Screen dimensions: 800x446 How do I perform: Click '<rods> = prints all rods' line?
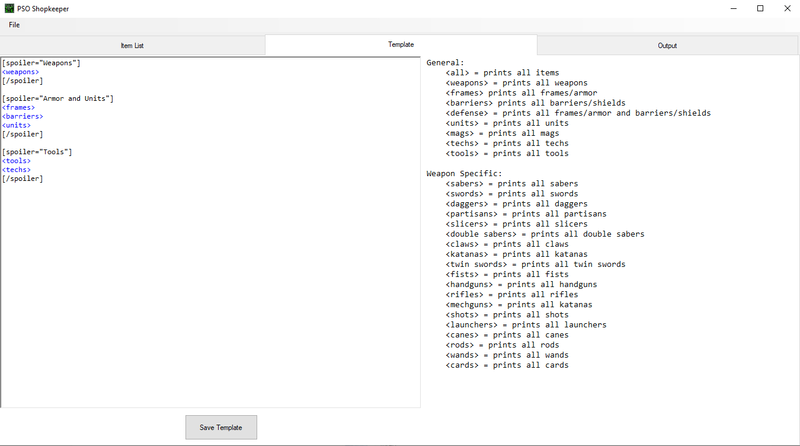(x=502, y=345)
